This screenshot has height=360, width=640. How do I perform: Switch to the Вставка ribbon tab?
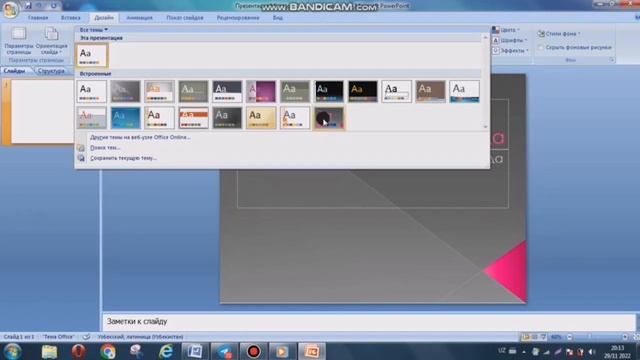tap(71, 18)
